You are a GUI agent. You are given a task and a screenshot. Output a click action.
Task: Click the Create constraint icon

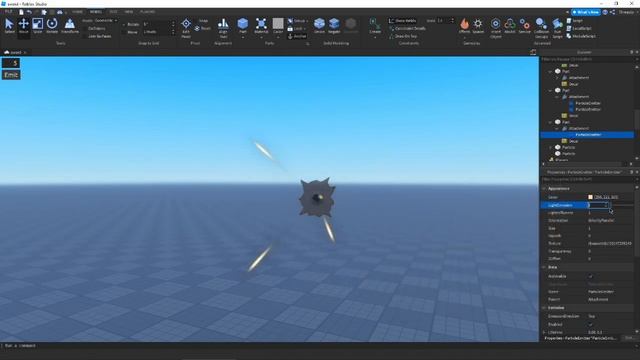[x=375, y=25]
